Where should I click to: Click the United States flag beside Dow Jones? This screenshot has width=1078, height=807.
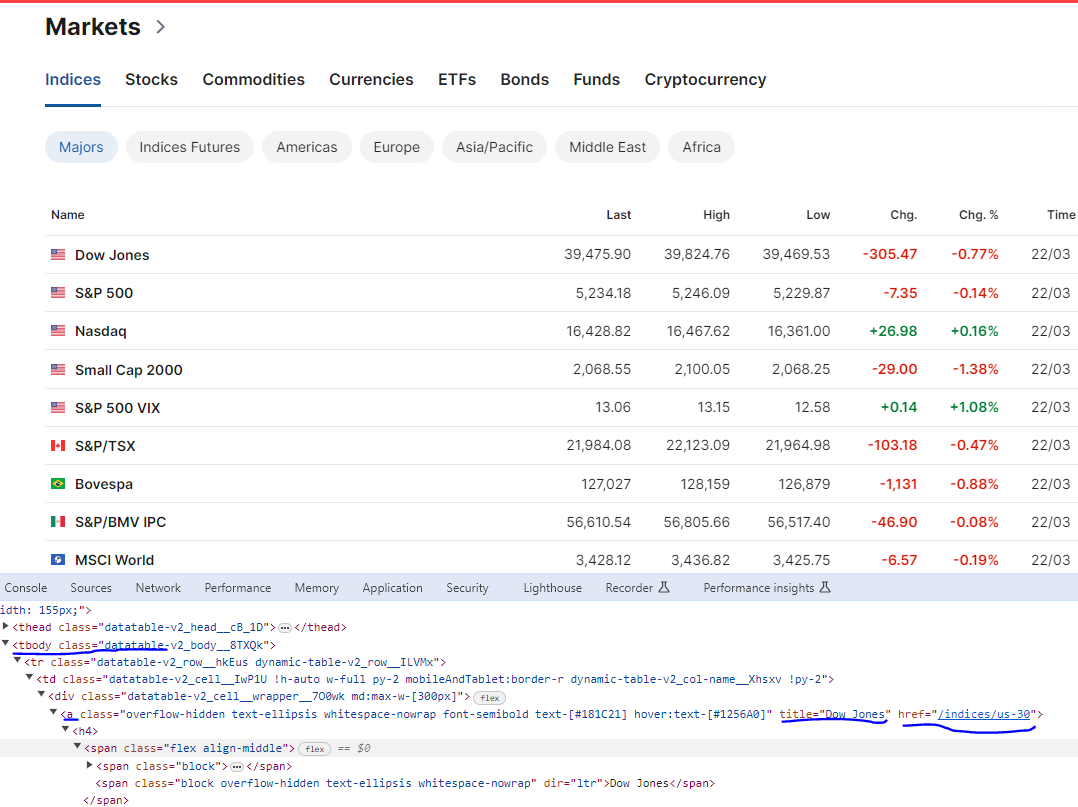(x=58, y=254)
